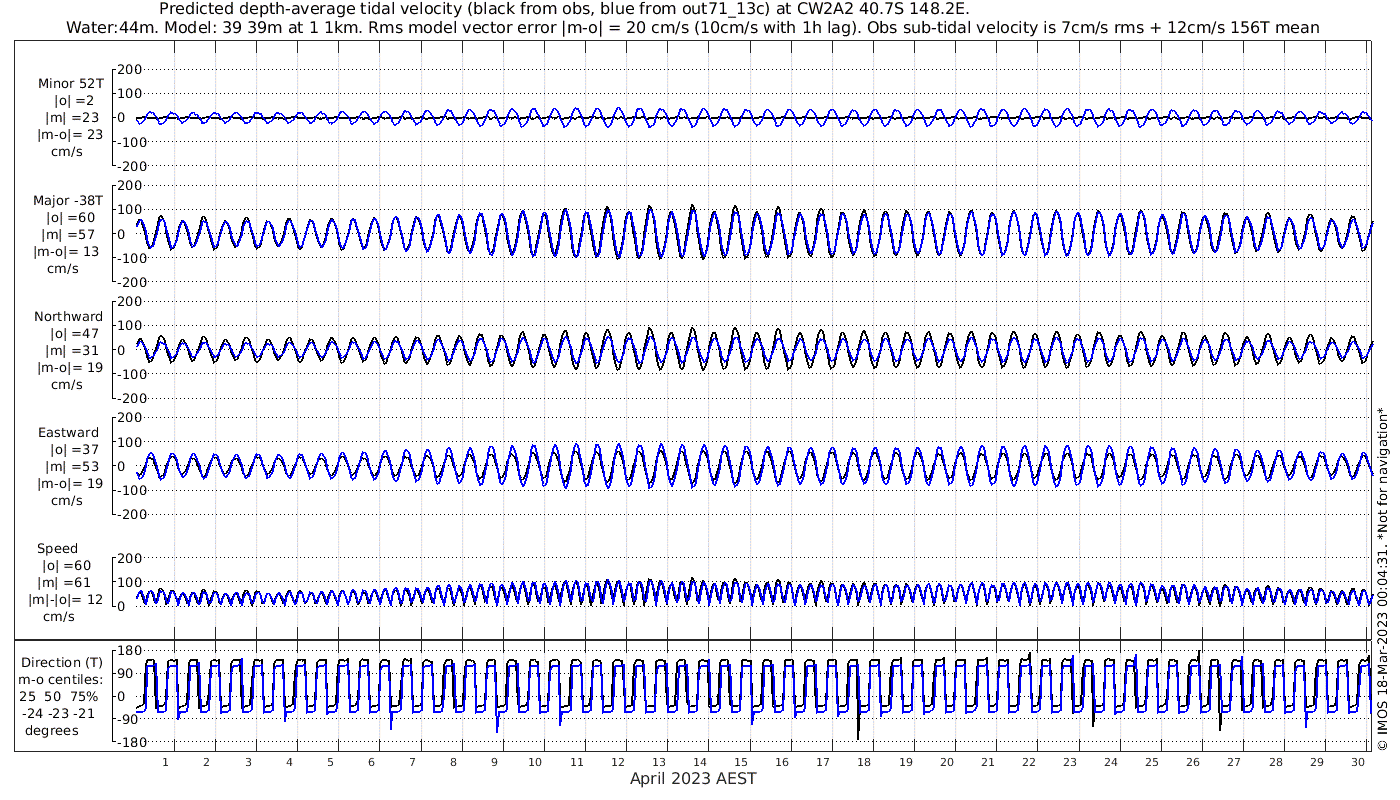This screenshot has width=1400, height=800.
Task: Click the 'm-o centiles:' text
Action: click(62, 680)
